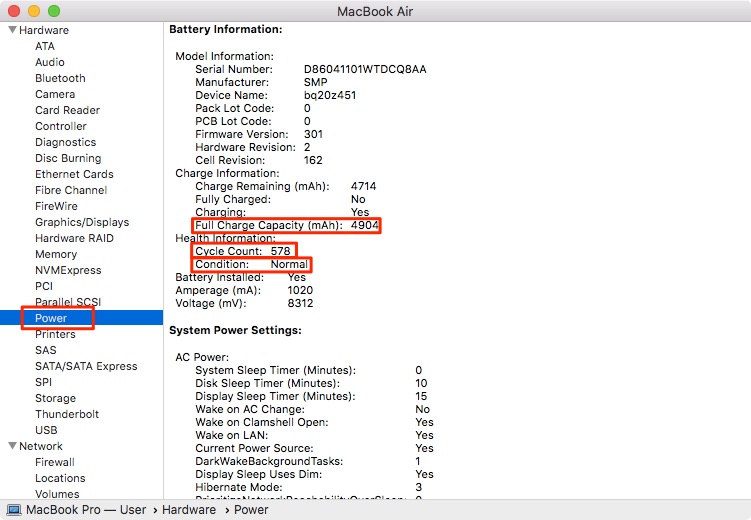The width and height of the screenshot is (751, 520).
Task: Click the Device Name value bq20z451
Action: tap(330, 95)
